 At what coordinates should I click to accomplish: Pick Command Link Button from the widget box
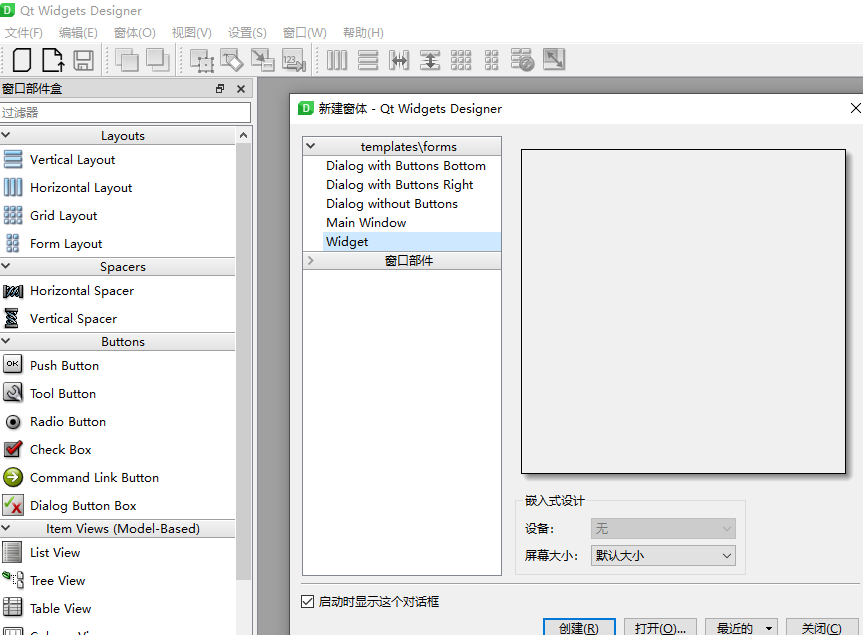118,478
